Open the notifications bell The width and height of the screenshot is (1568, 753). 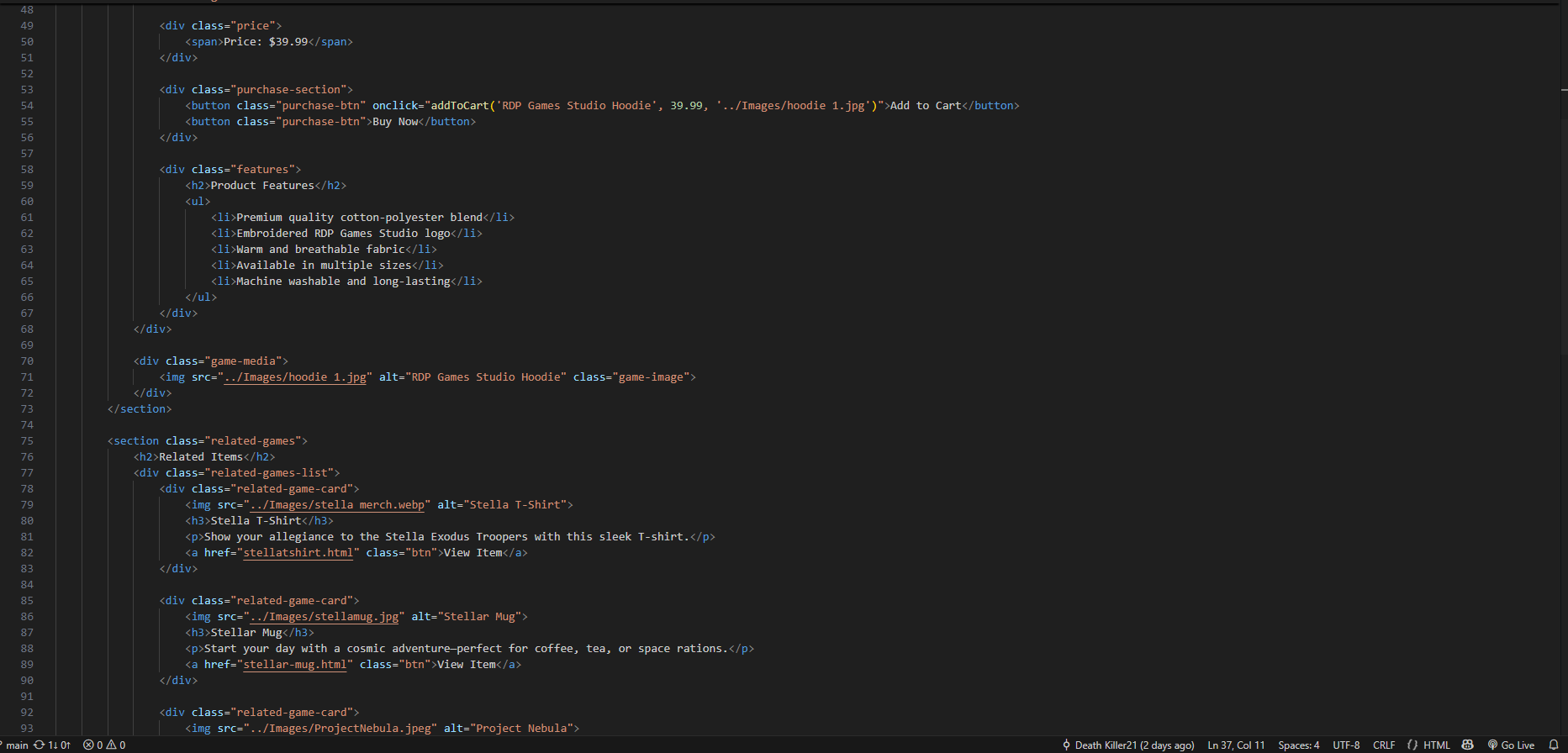click(1554, 745)
